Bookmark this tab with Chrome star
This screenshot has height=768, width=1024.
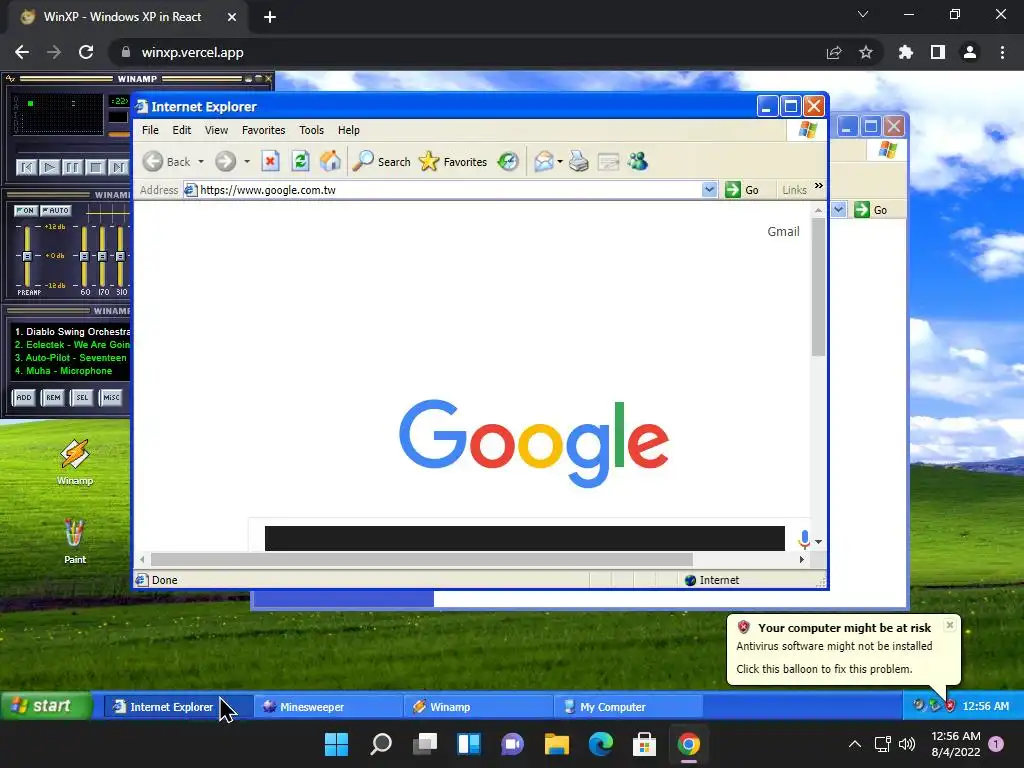click(866, 52)
